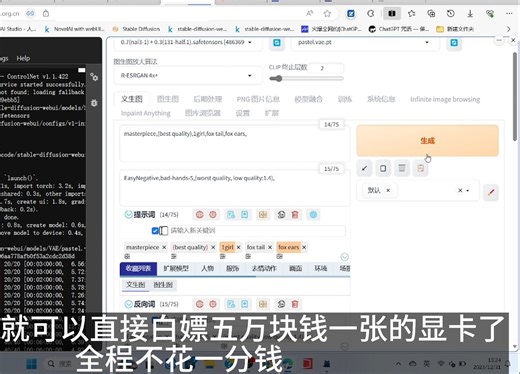Image resolution: width=520 pixels, height=374 pixels.
Task: Click the square icon below the Generate button
Action: 383,168
